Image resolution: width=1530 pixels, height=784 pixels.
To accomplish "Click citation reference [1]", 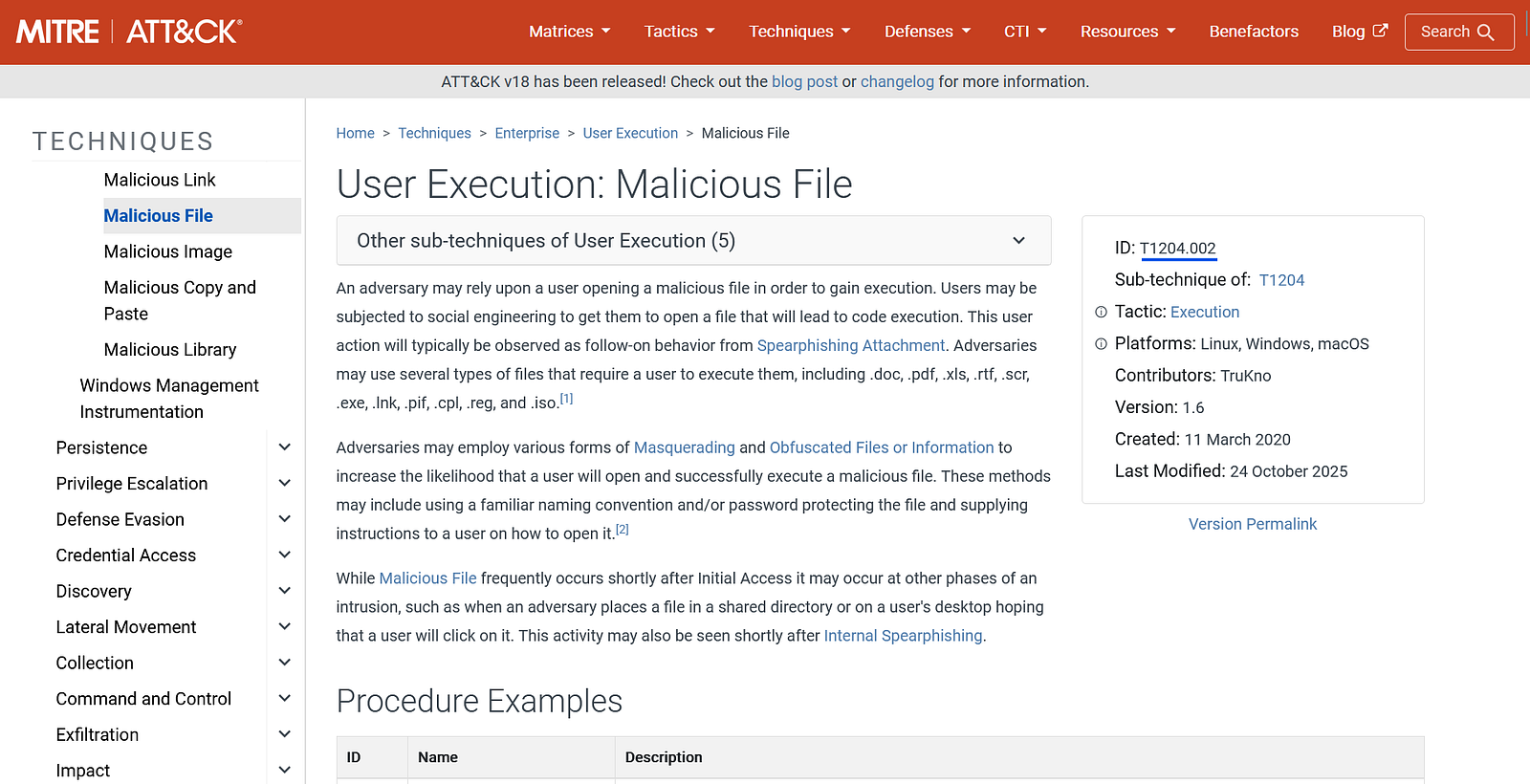I will tap(566, 399).
